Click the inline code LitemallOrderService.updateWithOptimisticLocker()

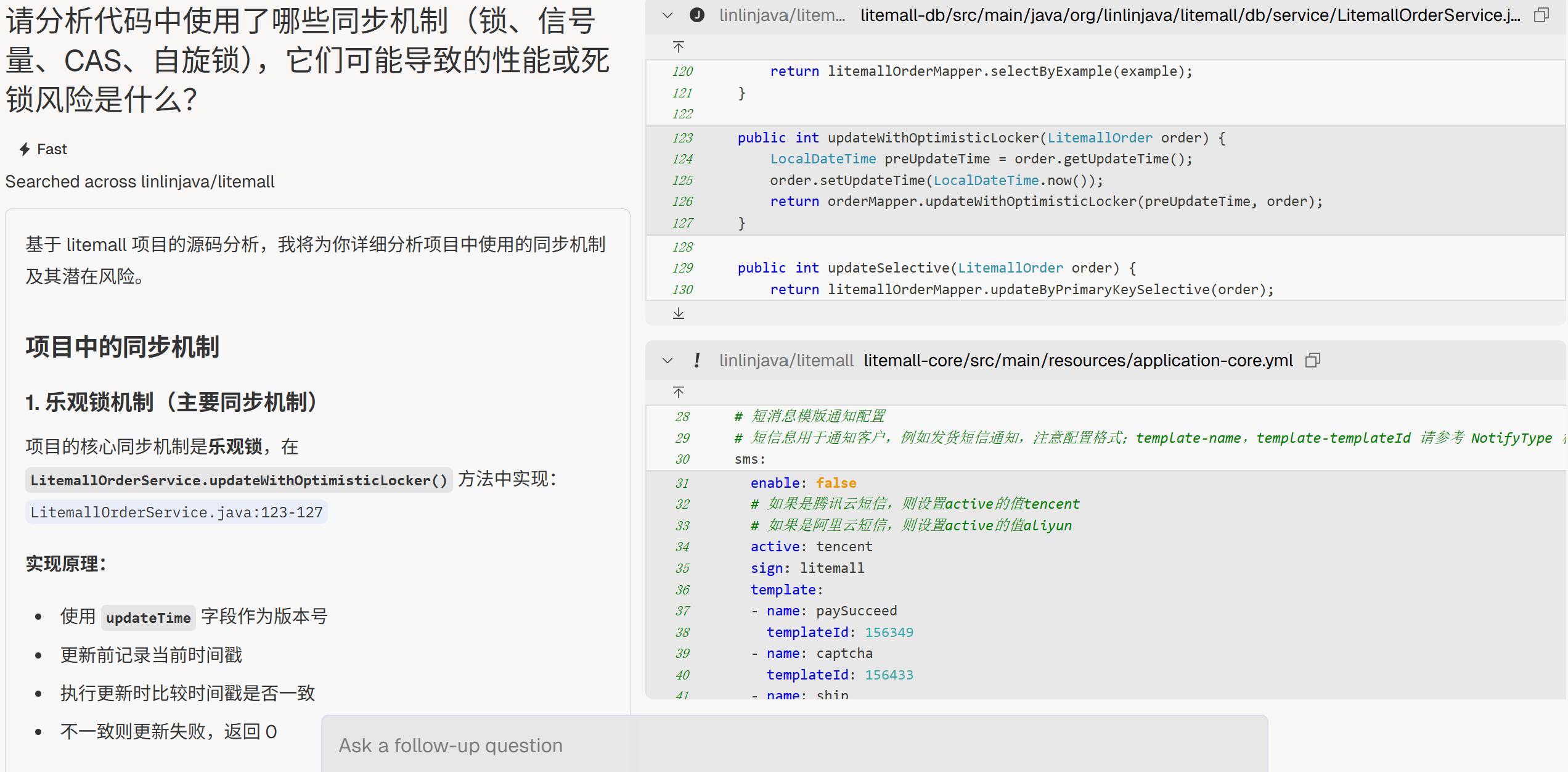coord(239,480)
